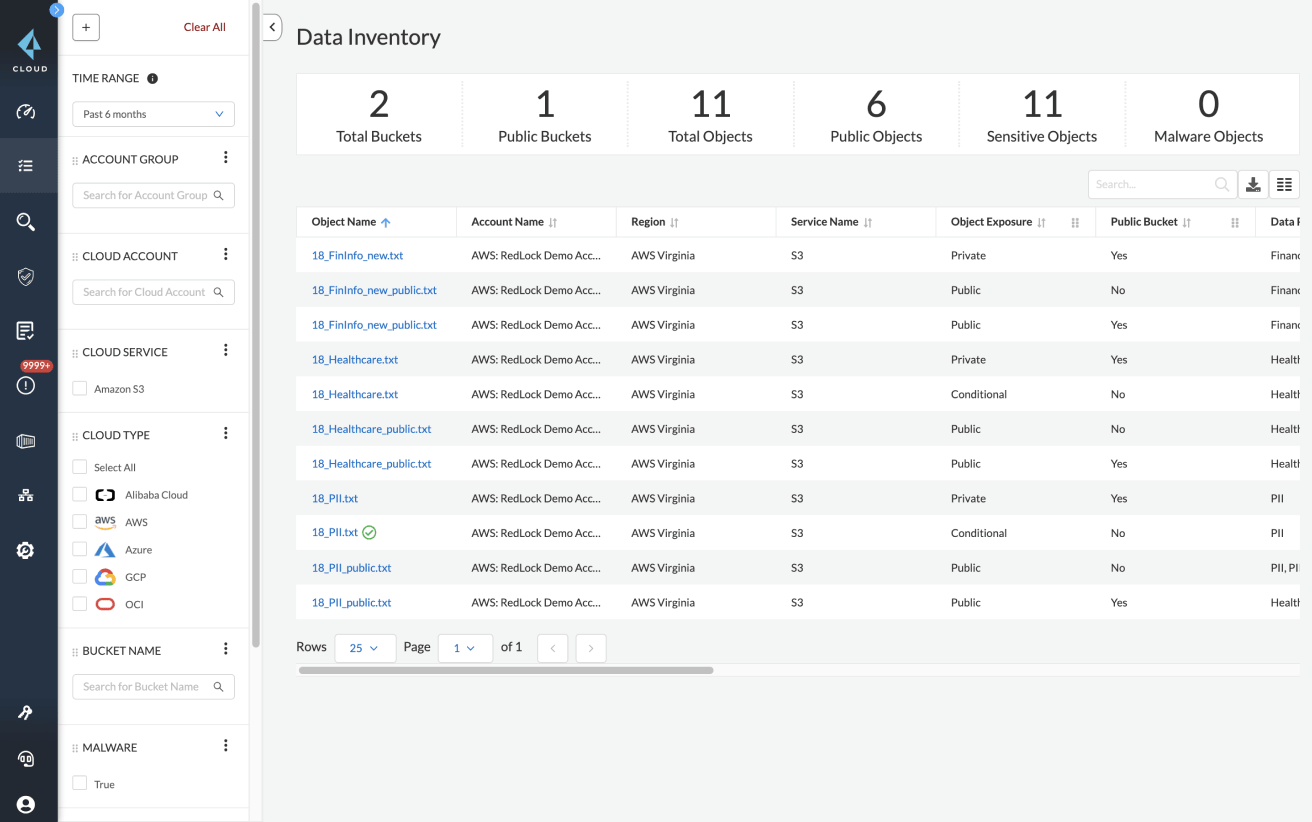
Task: Open the Time Range dropdown showing Past 6 months
Action: coord(152,113)
